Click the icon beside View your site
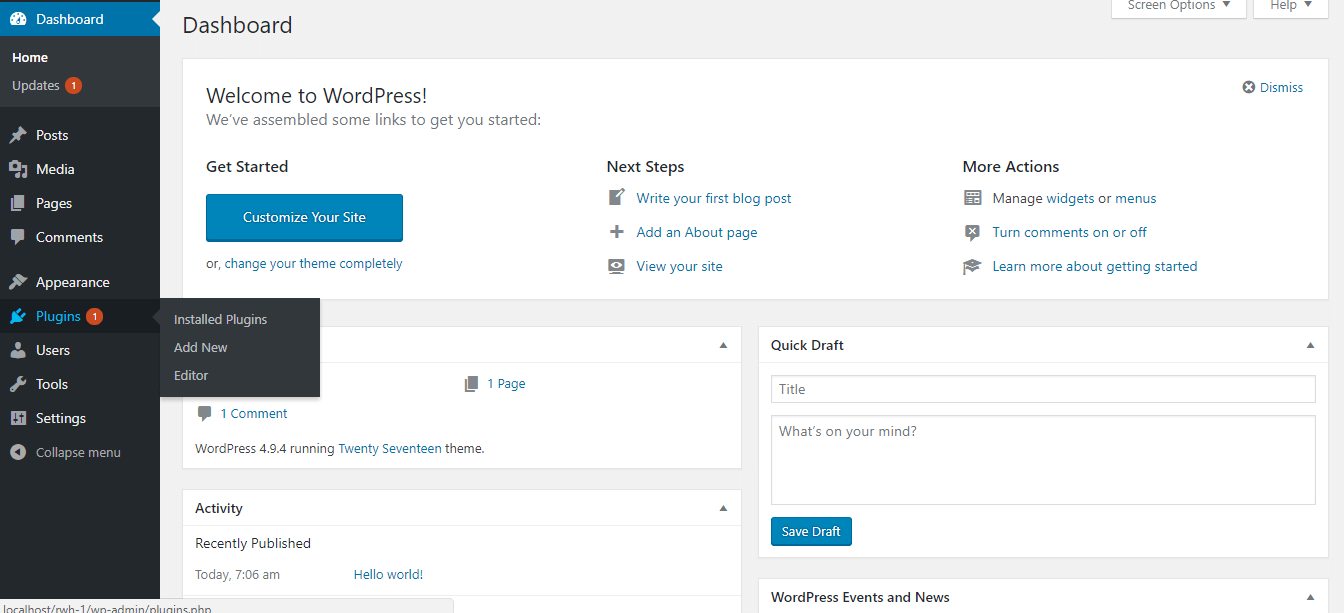 617,266
